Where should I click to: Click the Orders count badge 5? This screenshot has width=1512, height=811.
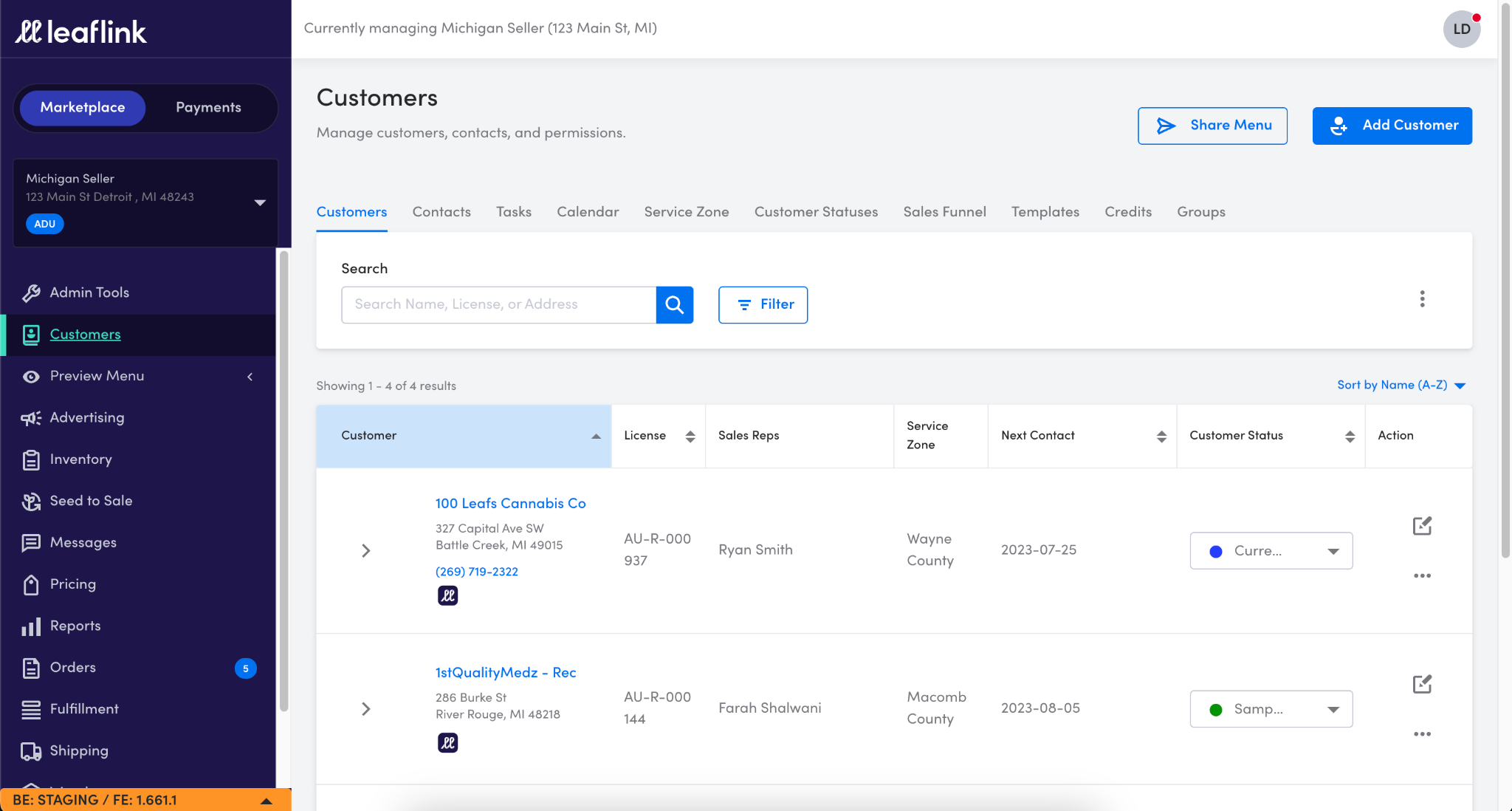click(245, 668)
